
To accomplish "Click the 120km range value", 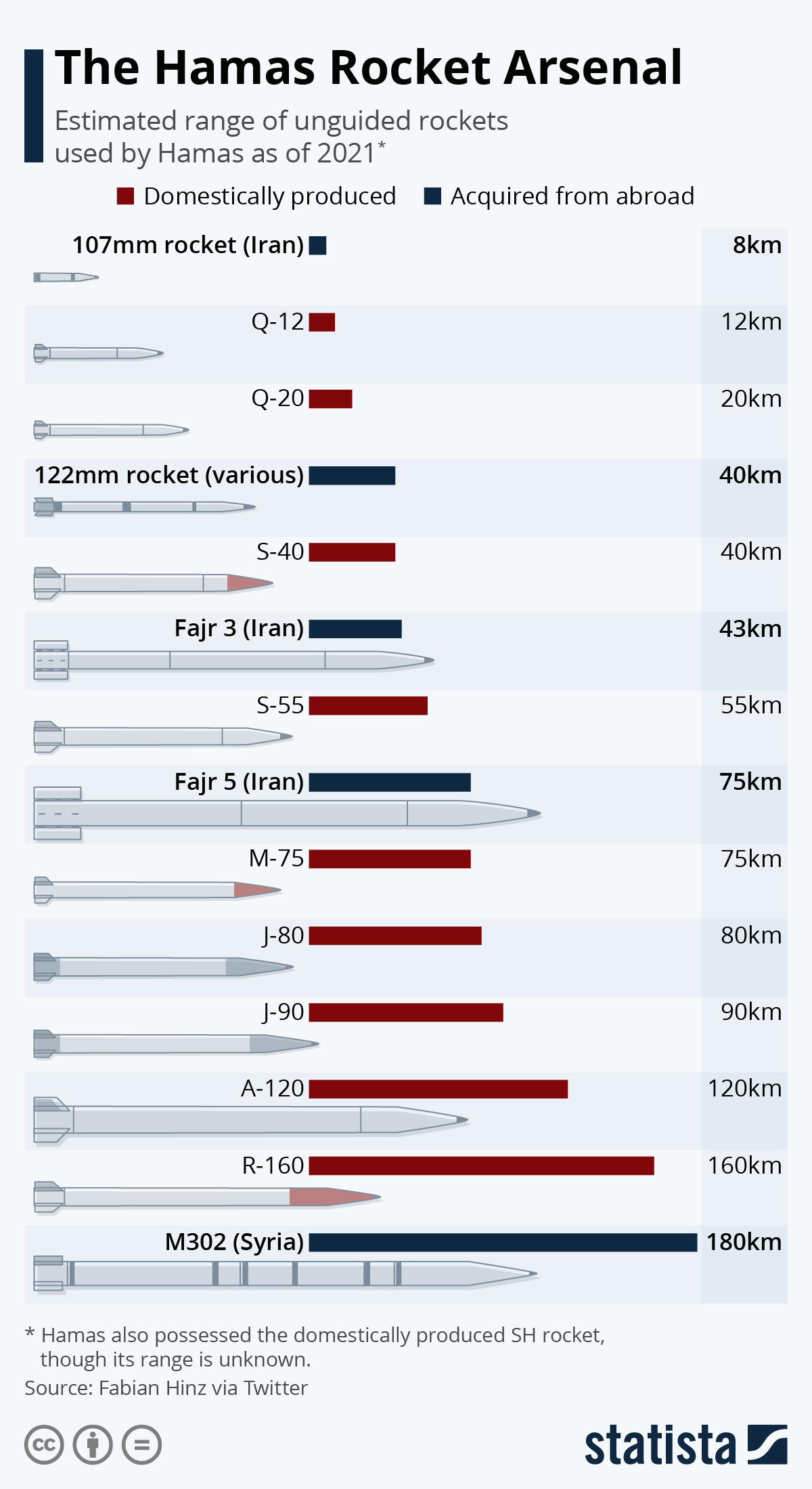I will pos(744,1088).
